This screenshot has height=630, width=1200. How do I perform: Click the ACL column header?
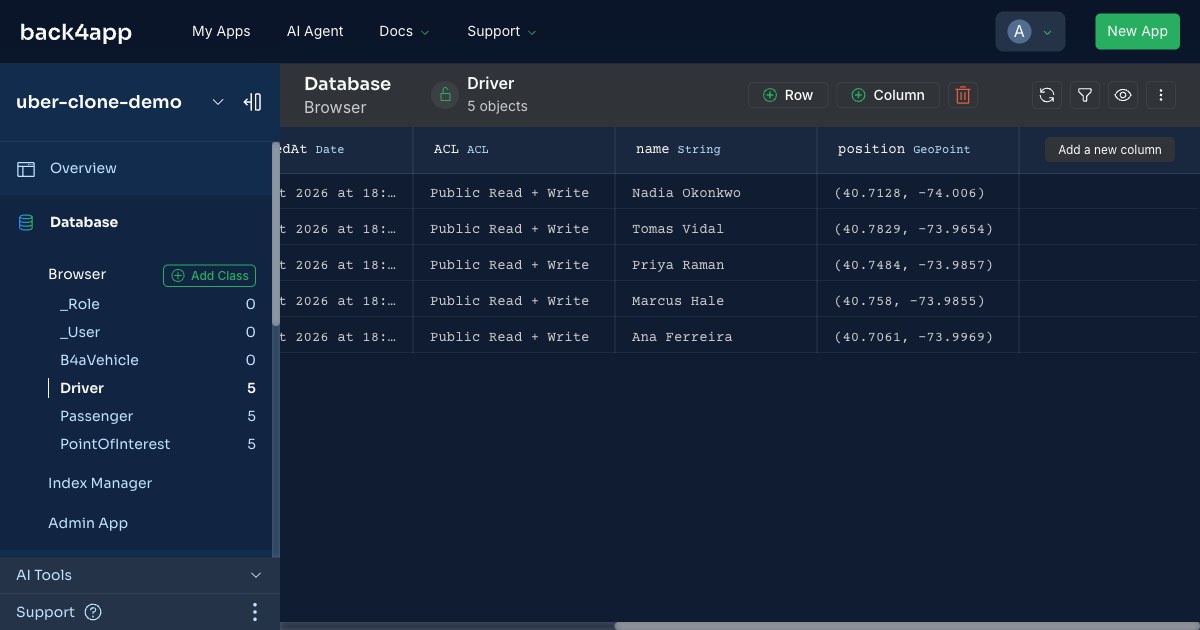[514, 150]
